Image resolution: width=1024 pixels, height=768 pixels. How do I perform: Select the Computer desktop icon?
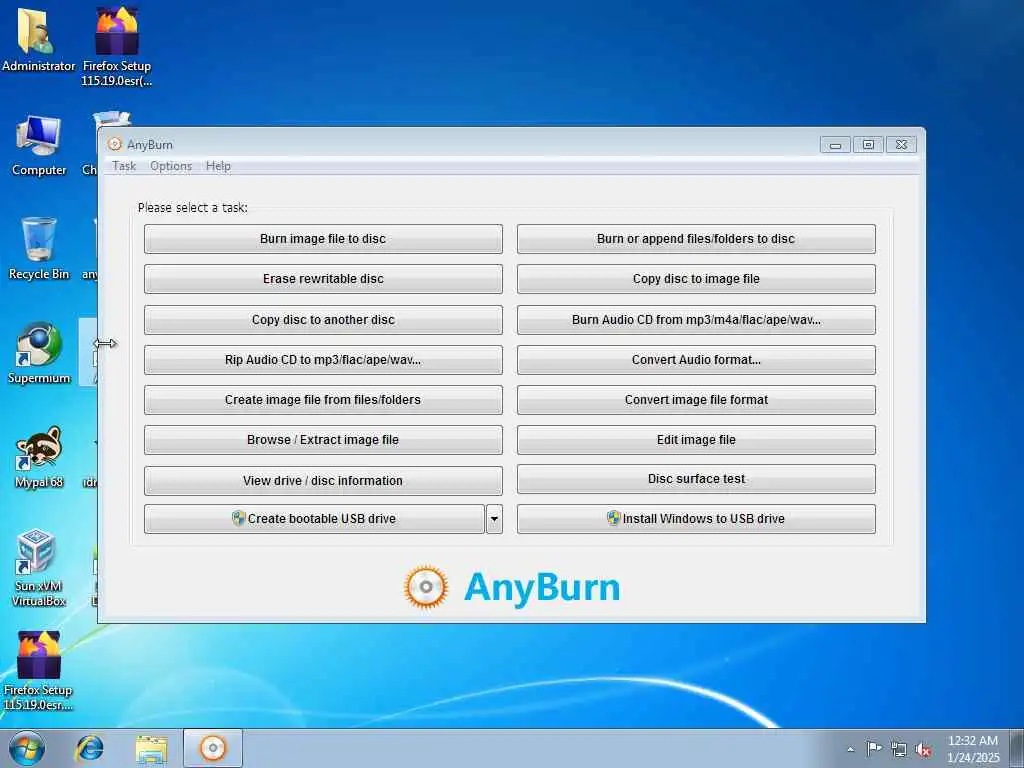[39, 145]
